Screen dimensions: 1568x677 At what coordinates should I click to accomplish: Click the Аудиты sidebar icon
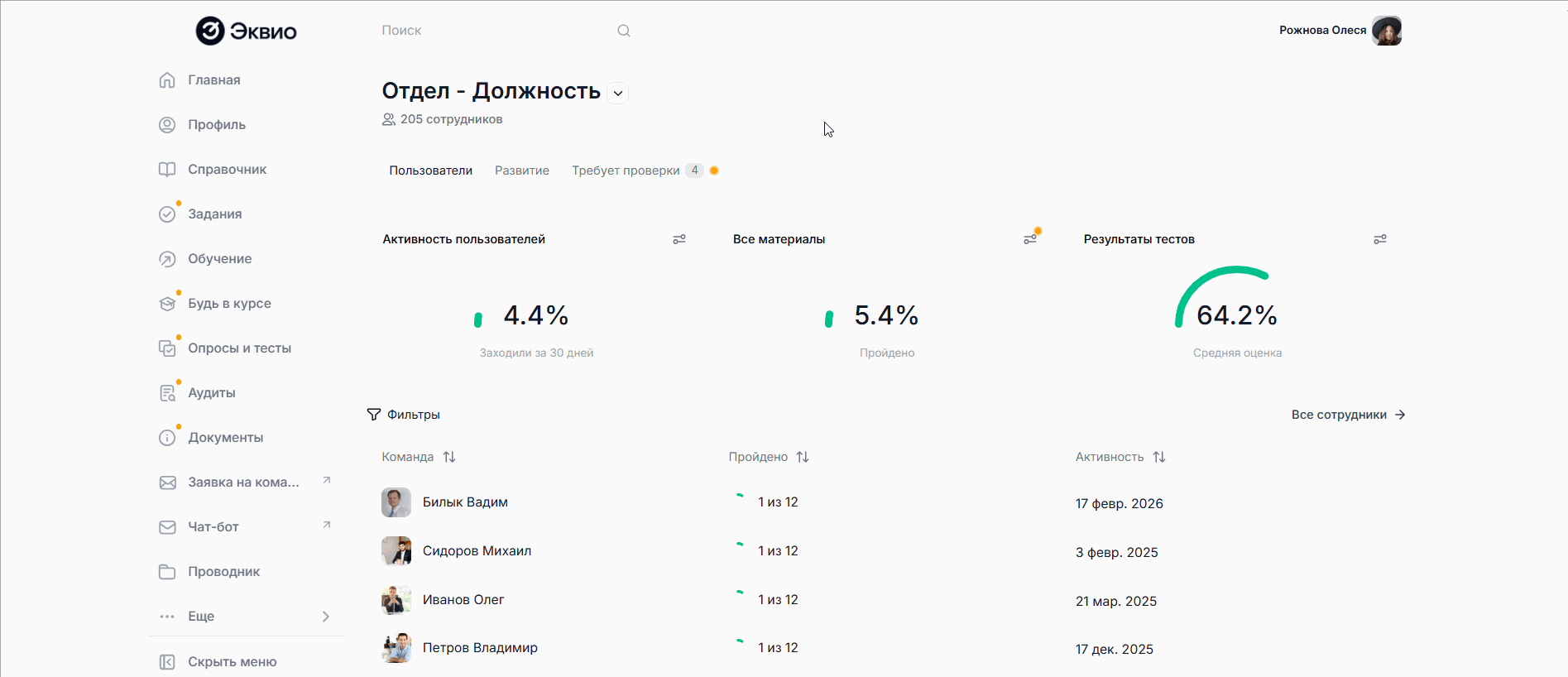tap(167, 393)
